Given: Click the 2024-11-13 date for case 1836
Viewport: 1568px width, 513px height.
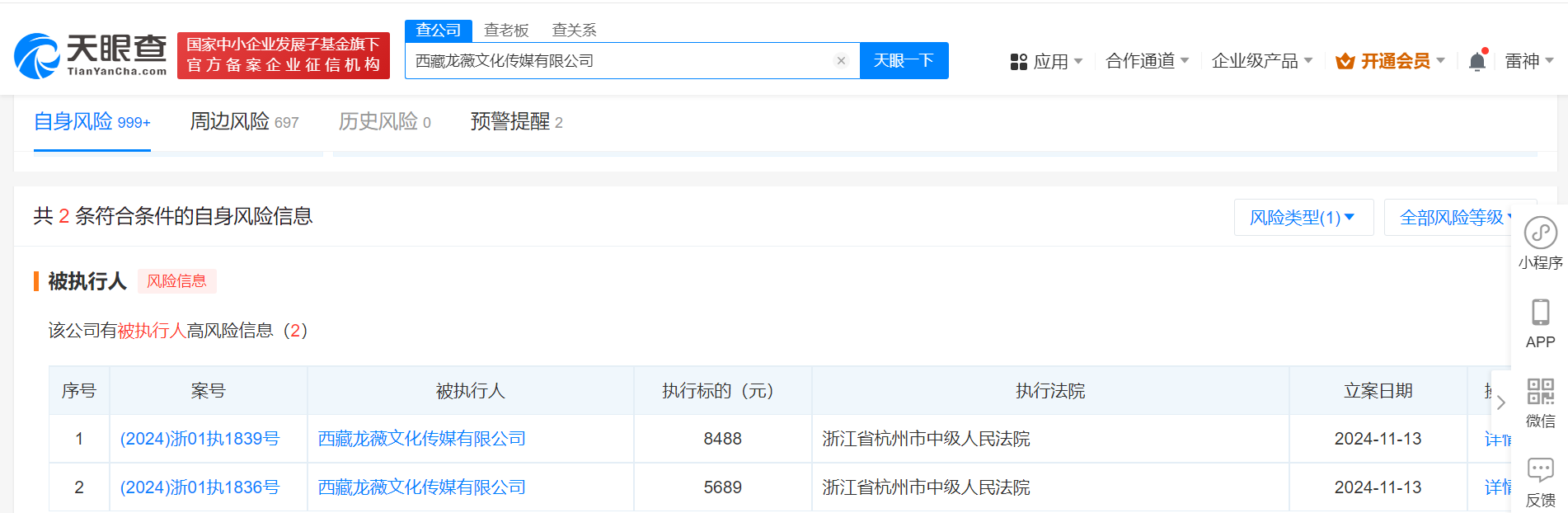Looking at the screenshot, I should click(x=1378, y=487).
